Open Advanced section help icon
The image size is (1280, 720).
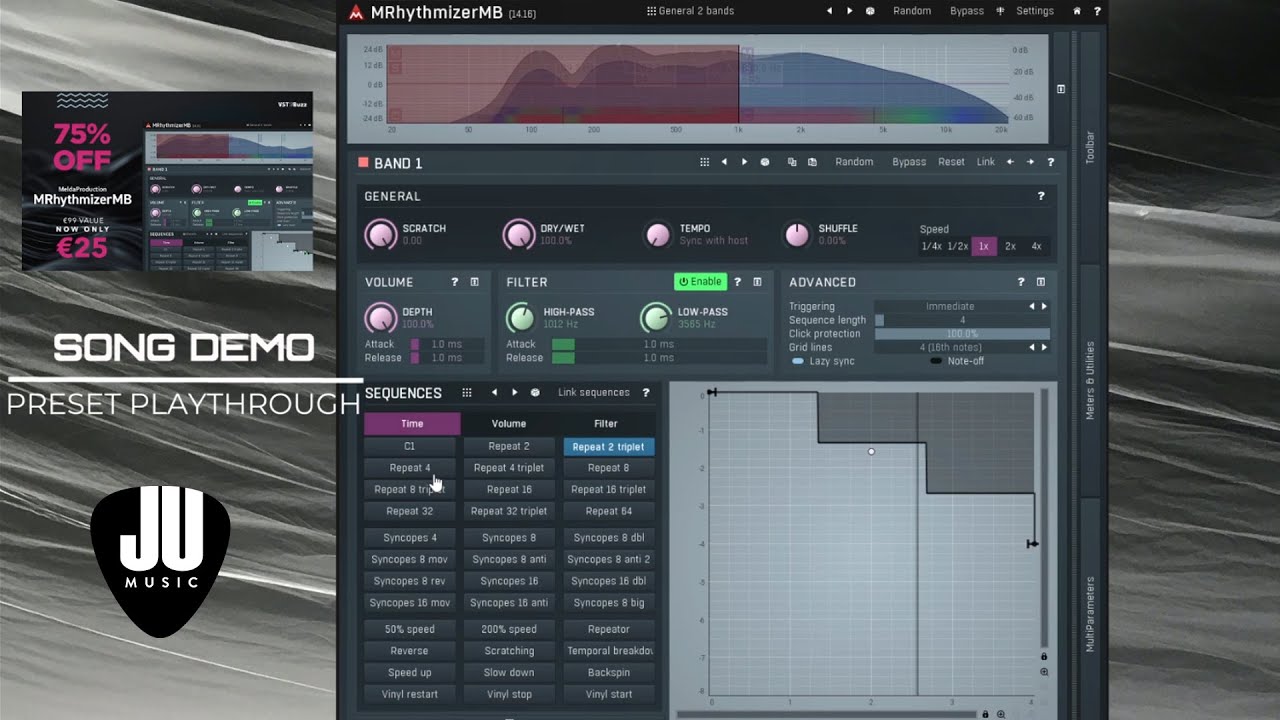(1021, 282)
